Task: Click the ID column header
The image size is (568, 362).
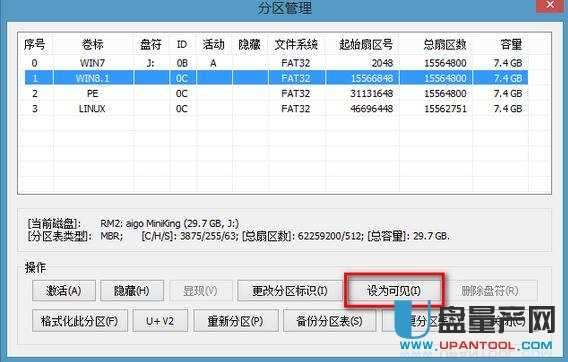Action: (x=182, y=45)
